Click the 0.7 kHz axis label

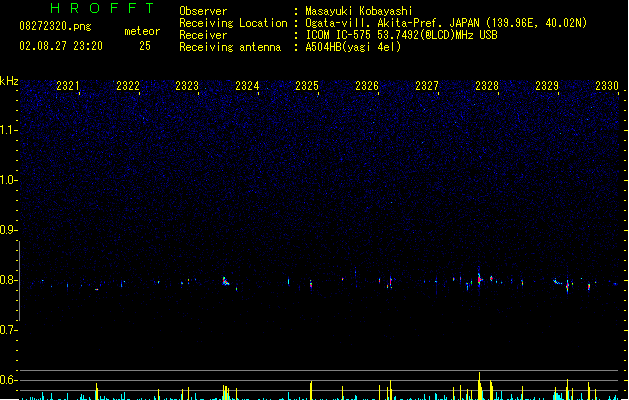pyautogui.click(x=8, y=330)
